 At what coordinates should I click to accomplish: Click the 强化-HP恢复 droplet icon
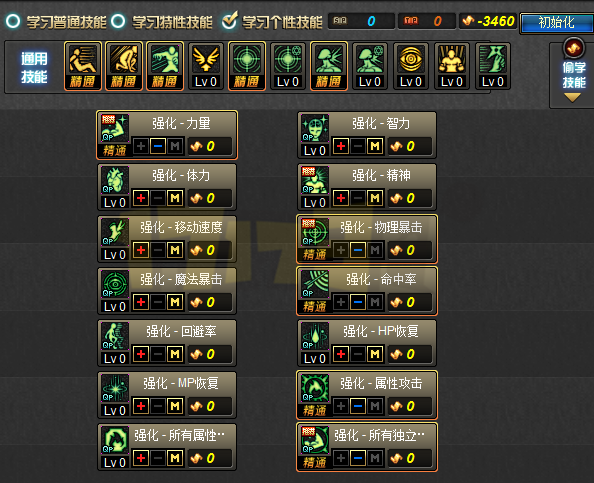pyautogui.click(x=315, y=336)
